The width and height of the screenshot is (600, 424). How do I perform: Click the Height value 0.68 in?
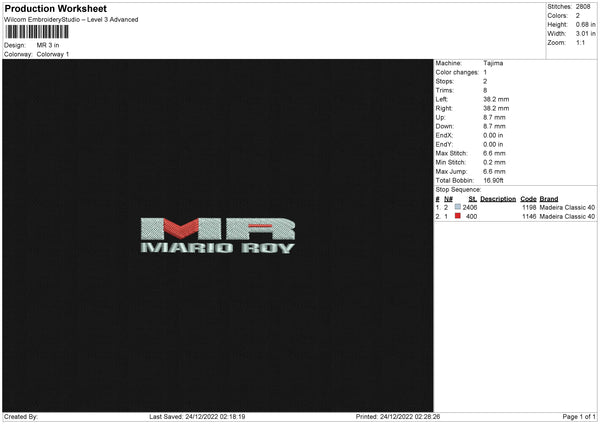585,24
